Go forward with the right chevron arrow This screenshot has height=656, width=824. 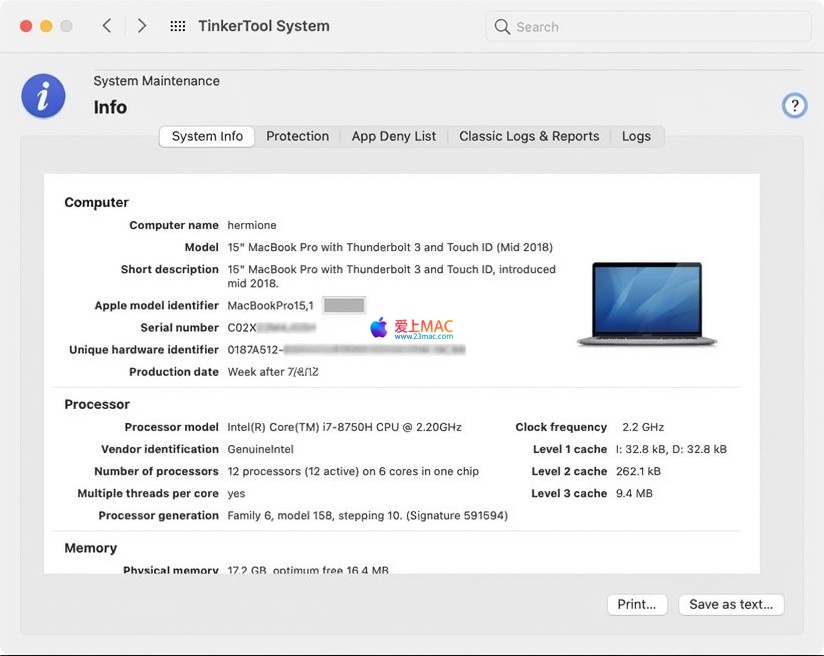142,26
